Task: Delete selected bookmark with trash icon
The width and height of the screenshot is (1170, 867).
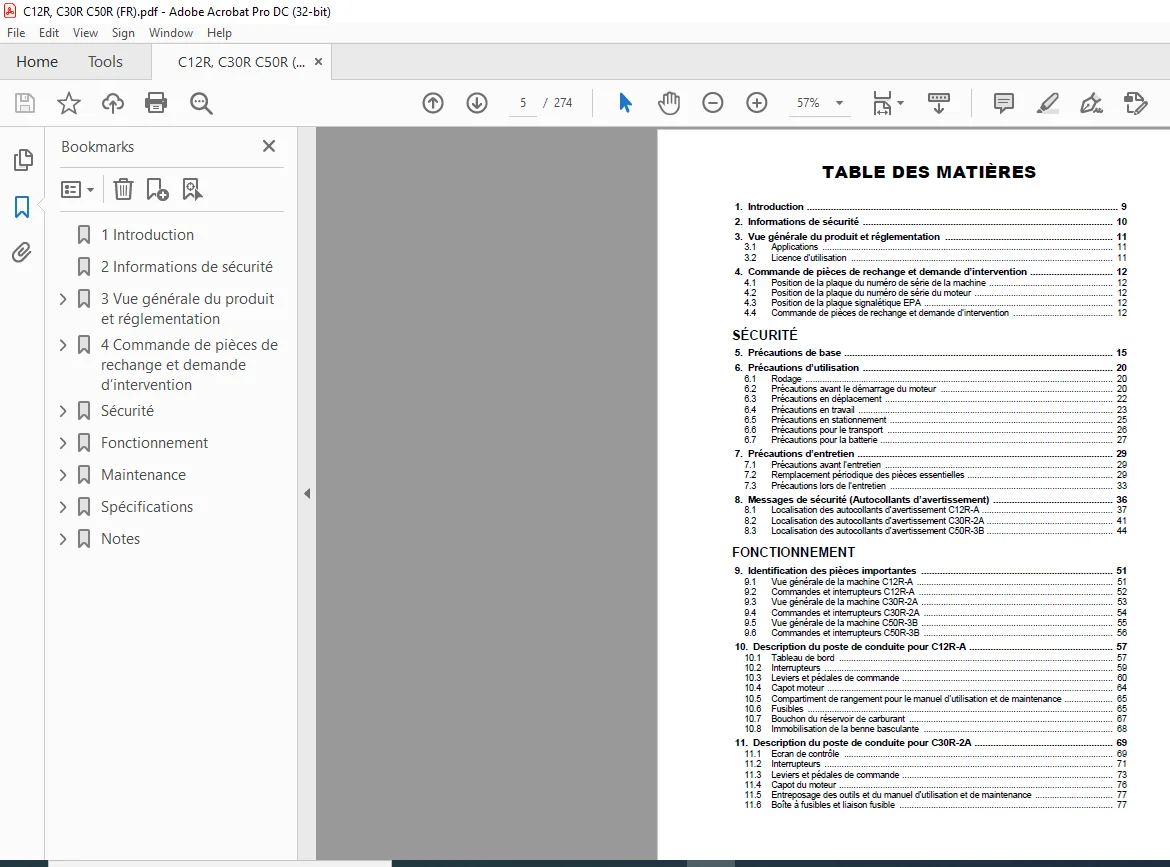Action: [123, 190]
